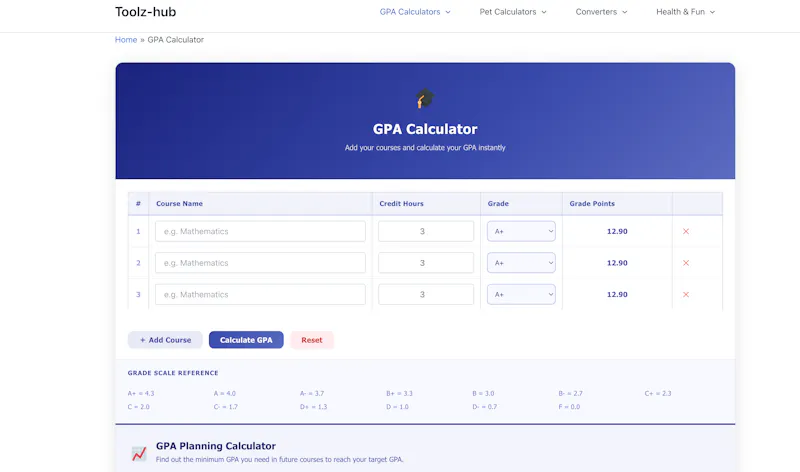The width and height of the screenshot is (800, 472).
Task: Focus course name field in row 2
Action: (260, 263)
